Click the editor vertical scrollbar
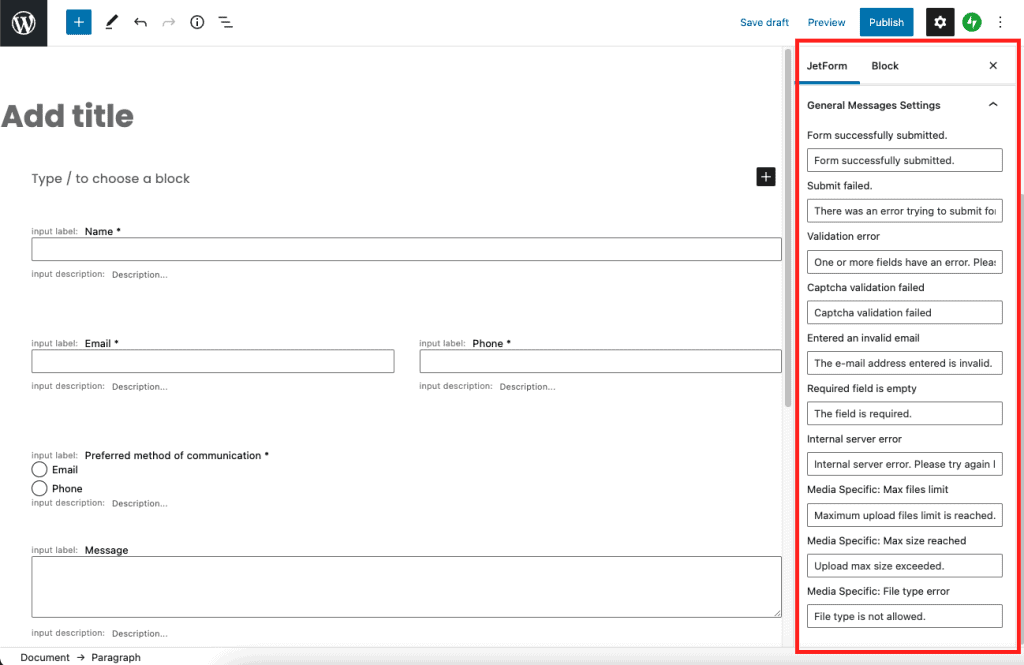The image size is (1024, 665). (x=788, y=229)
